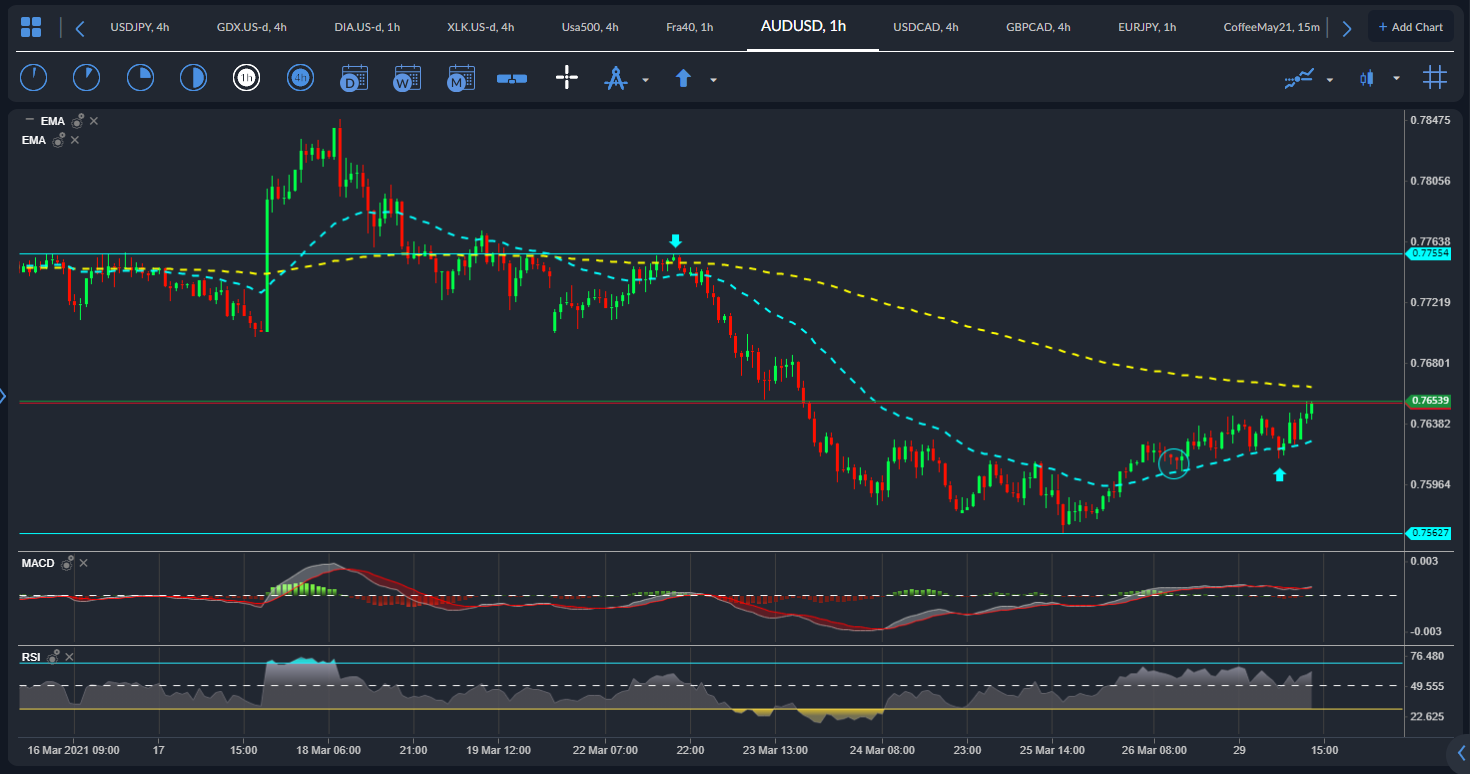Open the indicators icon in toolbar
The height and width of the screenshot is (774, 1470).
tap(1299, 78)
